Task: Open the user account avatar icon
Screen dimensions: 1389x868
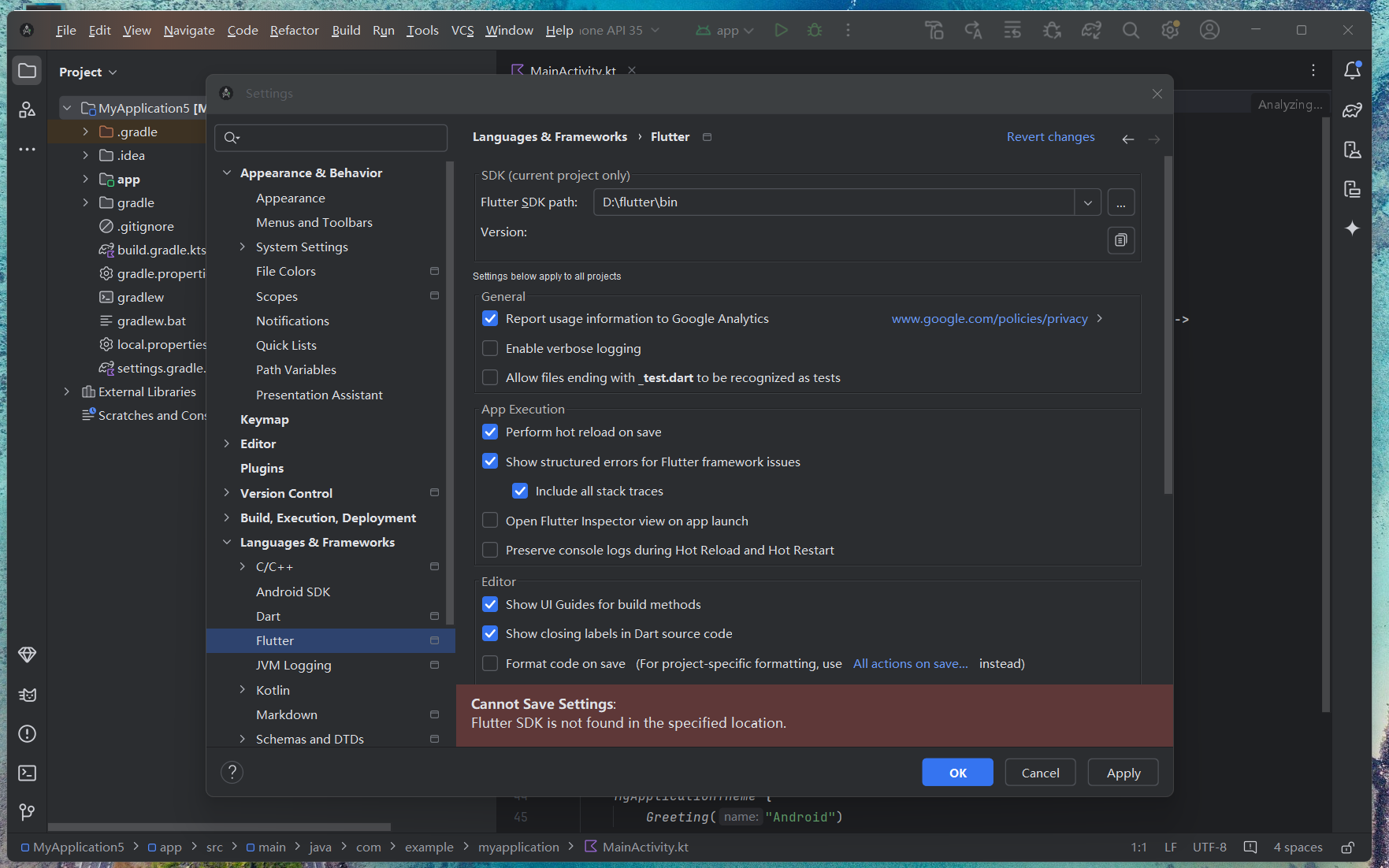Action: (x=1209, y=30)
